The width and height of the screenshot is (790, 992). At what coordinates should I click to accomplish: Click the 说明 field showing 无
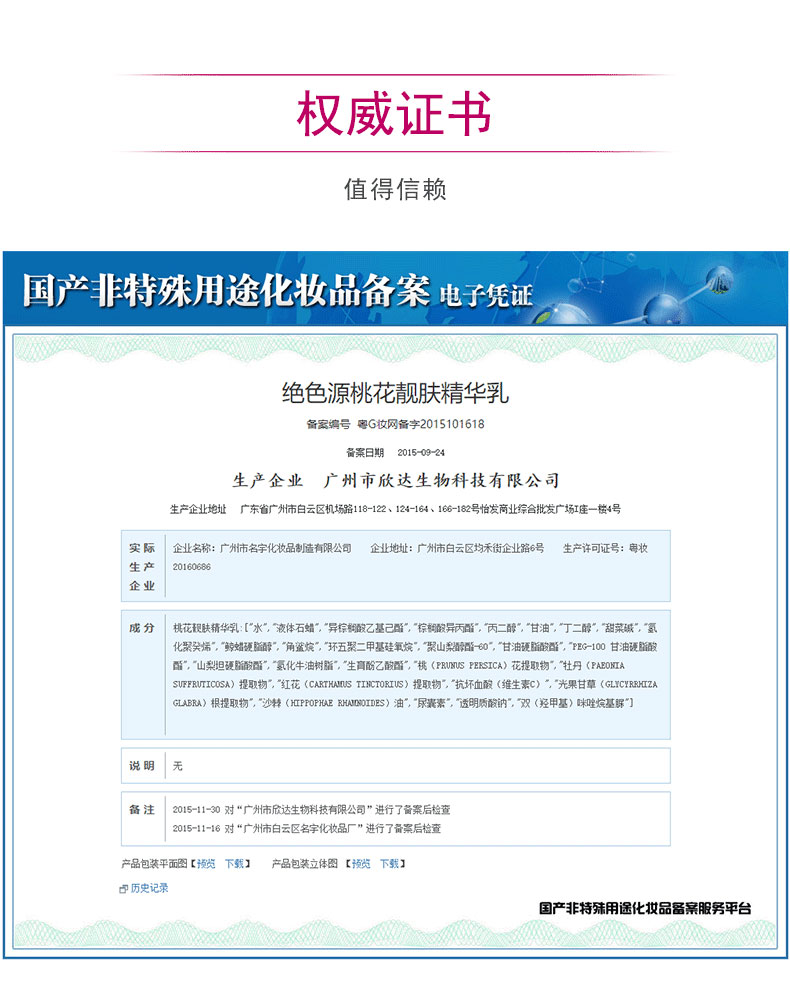click(178, 766)
